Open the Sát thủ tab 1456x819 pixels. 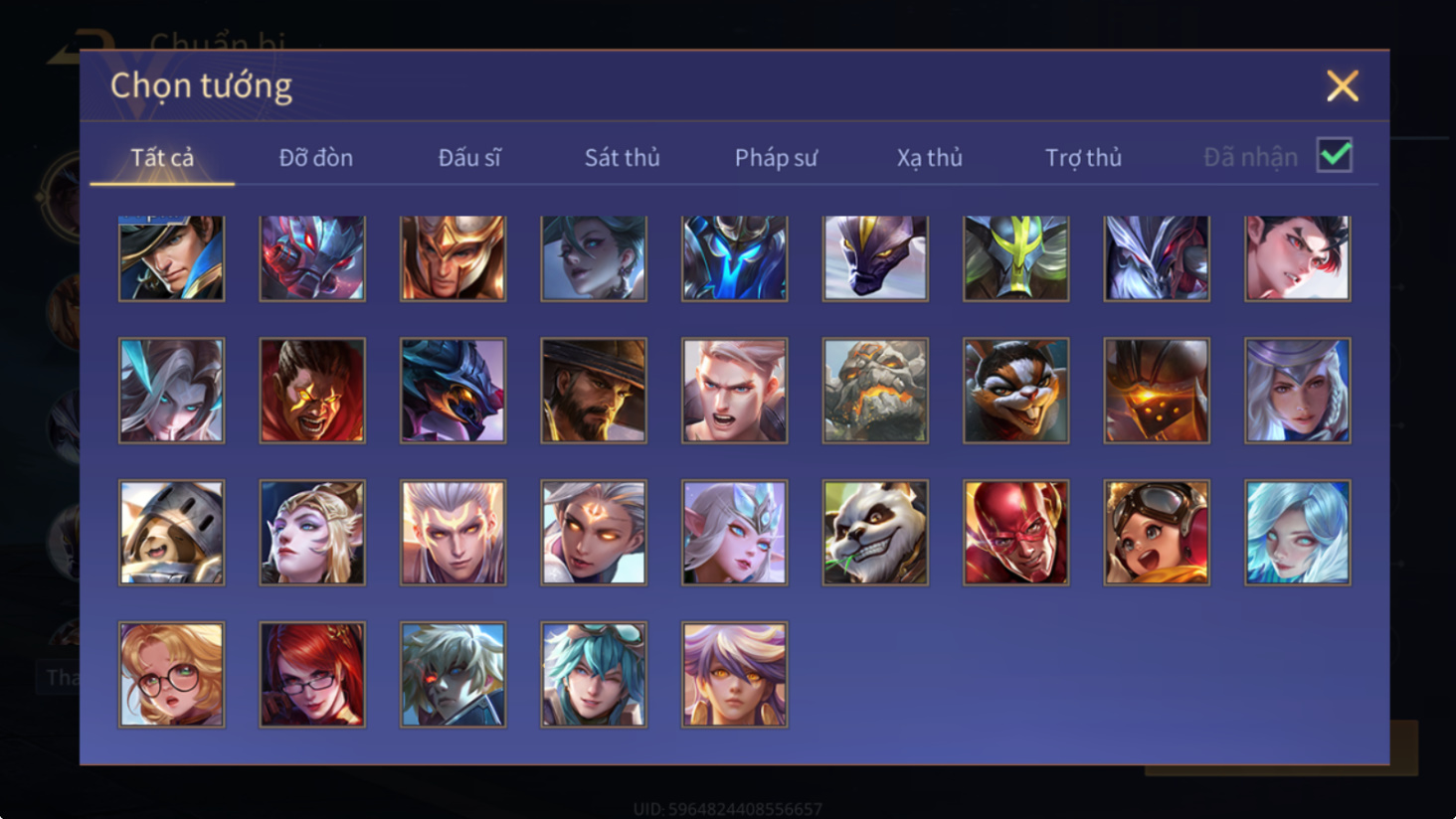pos(622,157)
